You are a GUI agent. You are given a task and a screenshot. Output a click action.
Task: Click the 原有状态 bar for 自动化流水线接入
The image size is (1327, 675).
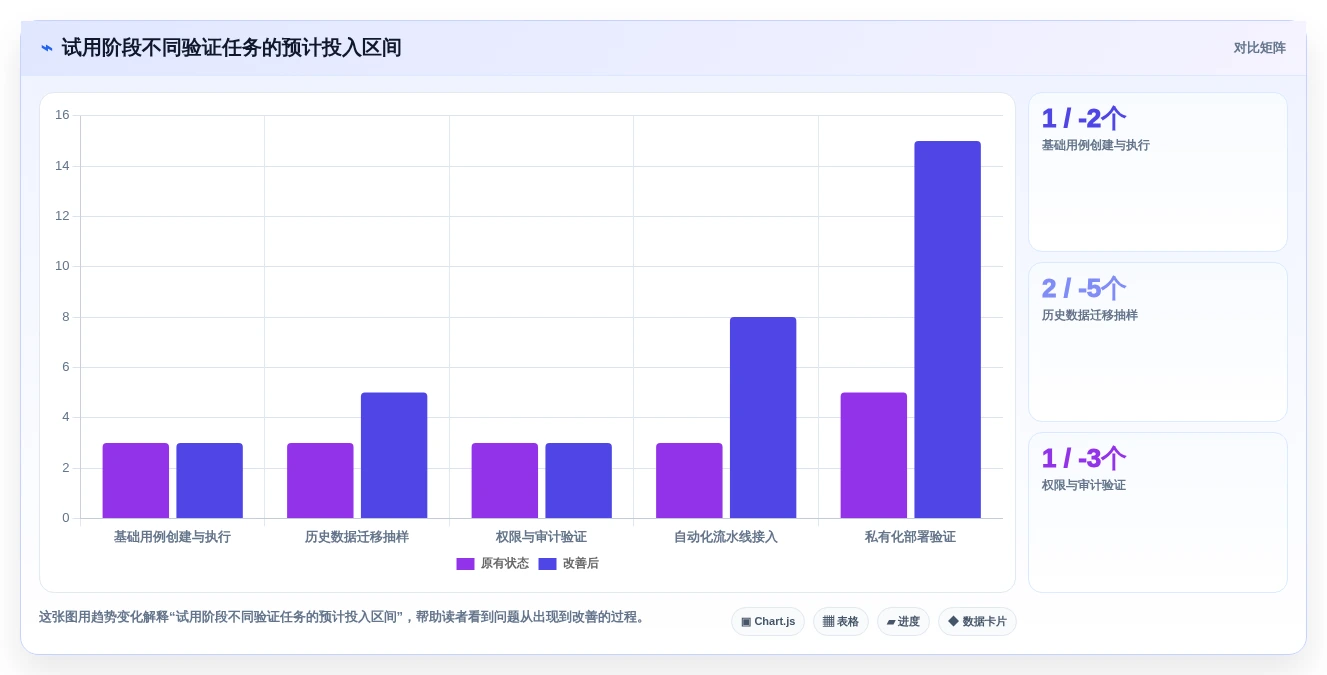click(x=689, y=481)
